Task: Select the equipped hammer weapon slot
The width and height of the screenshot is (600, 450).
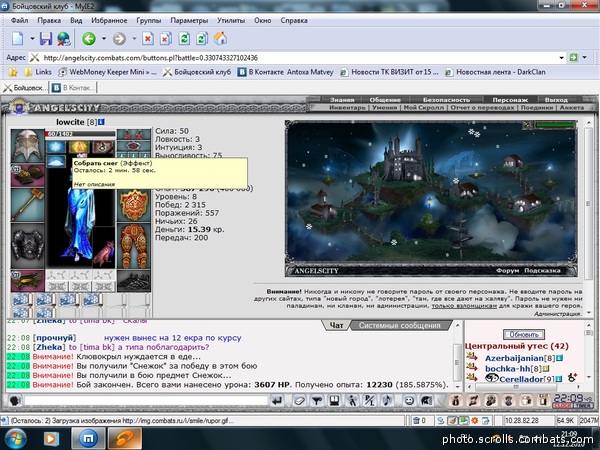Action: 27,204
